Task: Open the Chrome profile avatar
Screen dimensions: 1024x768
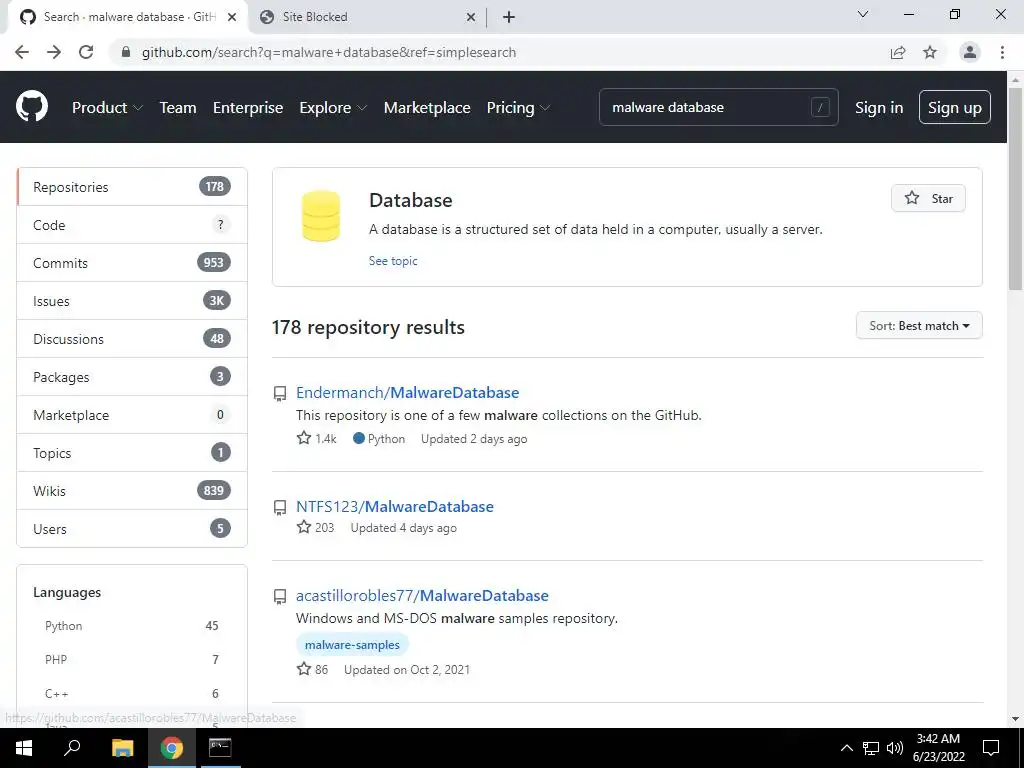Action: pos(970,52)
